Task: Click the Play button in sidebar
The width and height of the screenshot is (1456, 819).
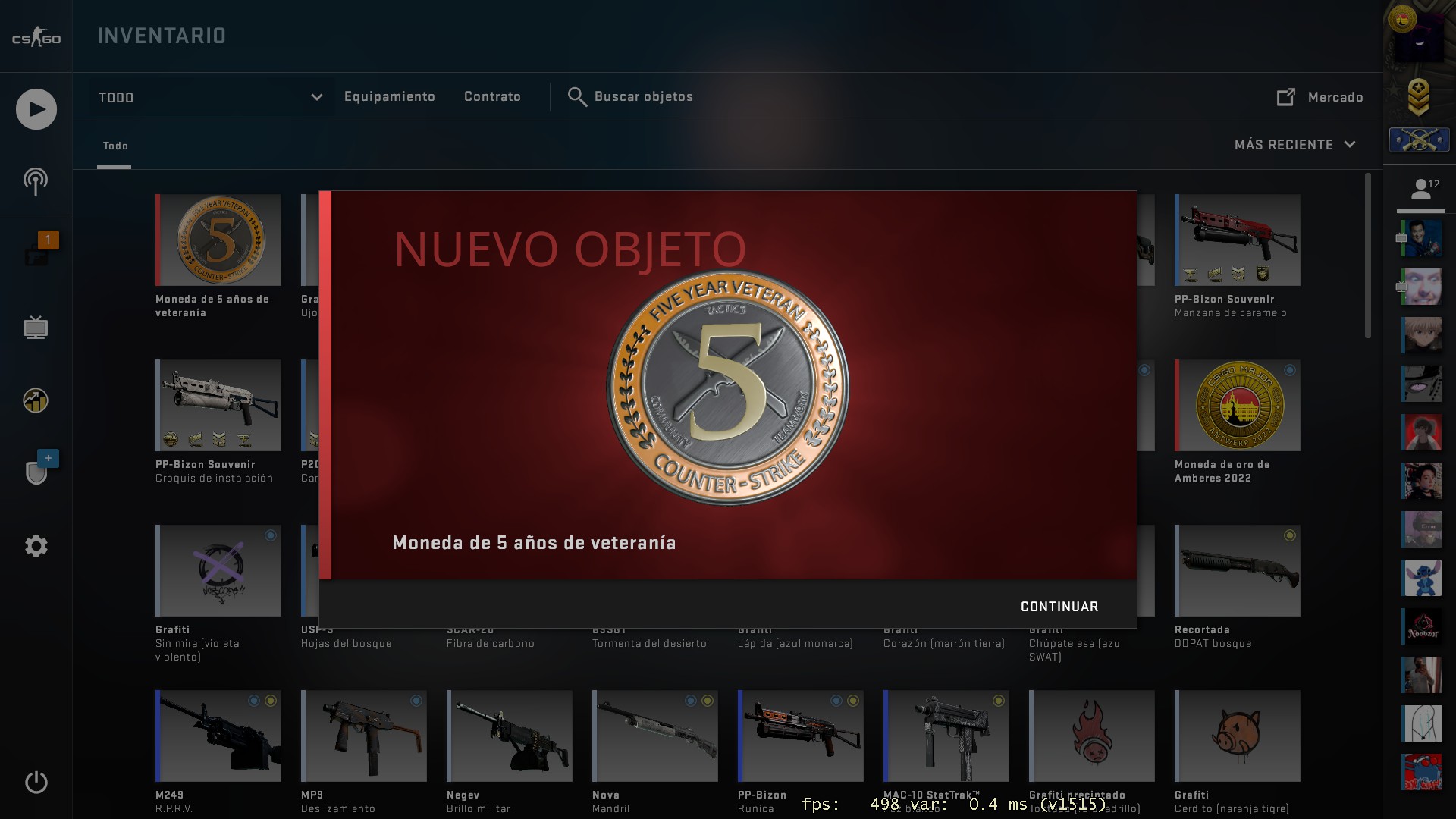Action: [x=36, y=109]
